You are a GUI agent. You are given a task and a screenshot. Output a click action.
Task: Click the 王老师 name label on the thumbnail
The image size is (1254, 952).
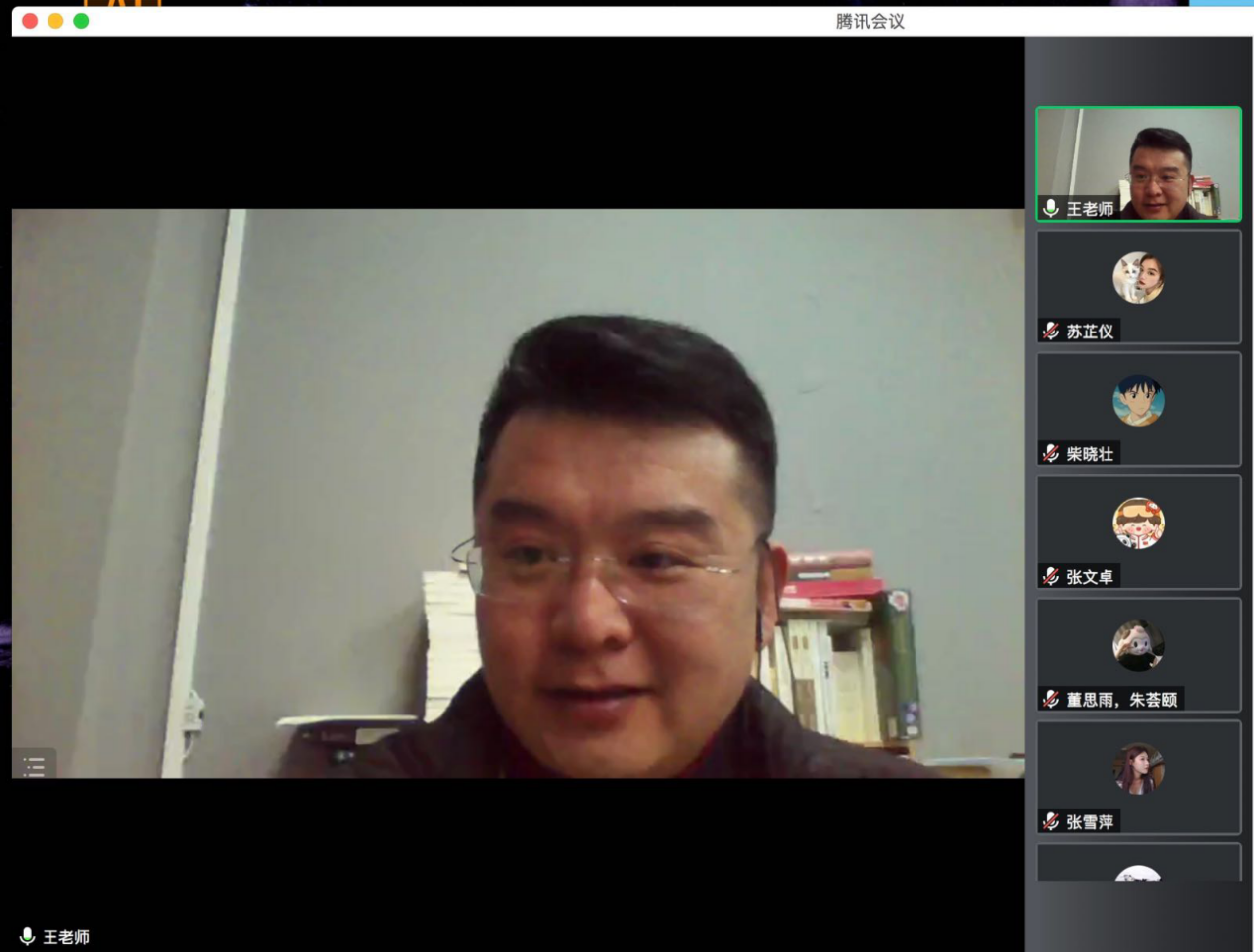pos(1090,209)
